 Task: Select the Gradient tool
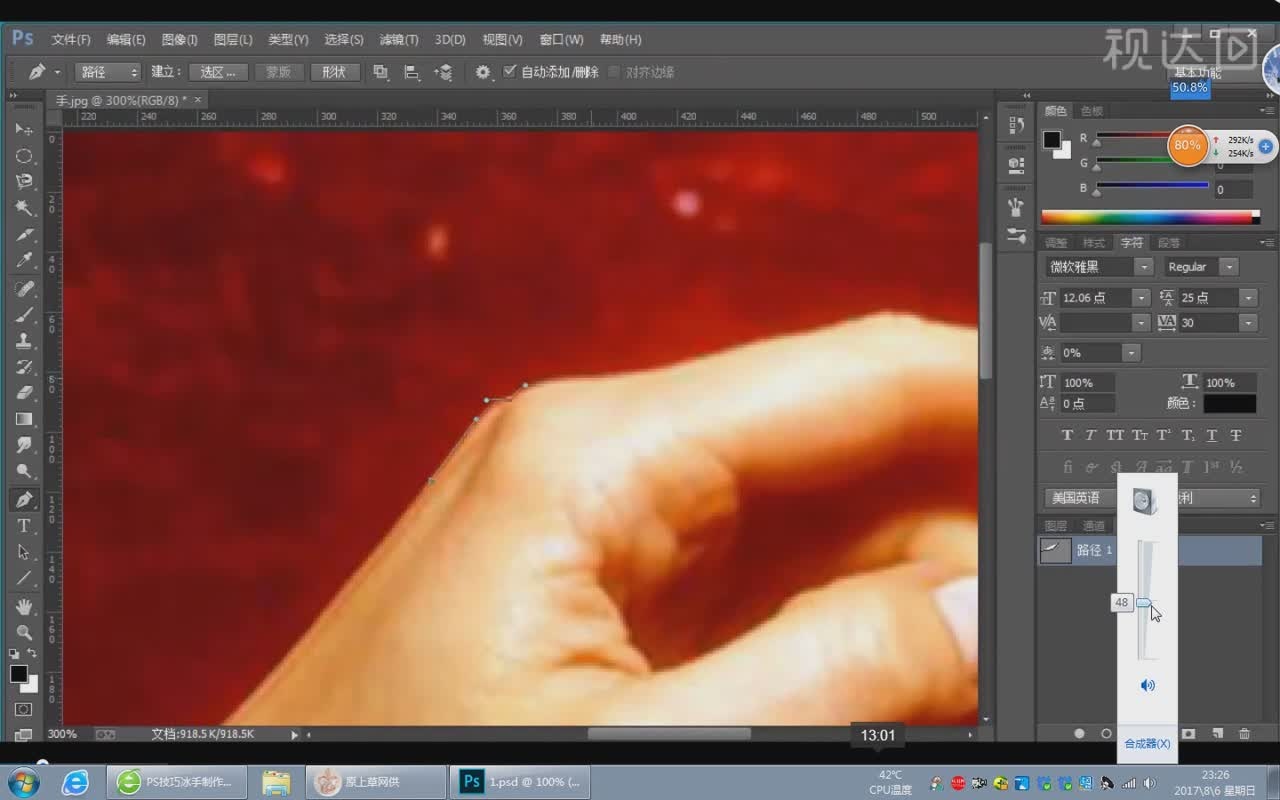(x=24, y=419)
